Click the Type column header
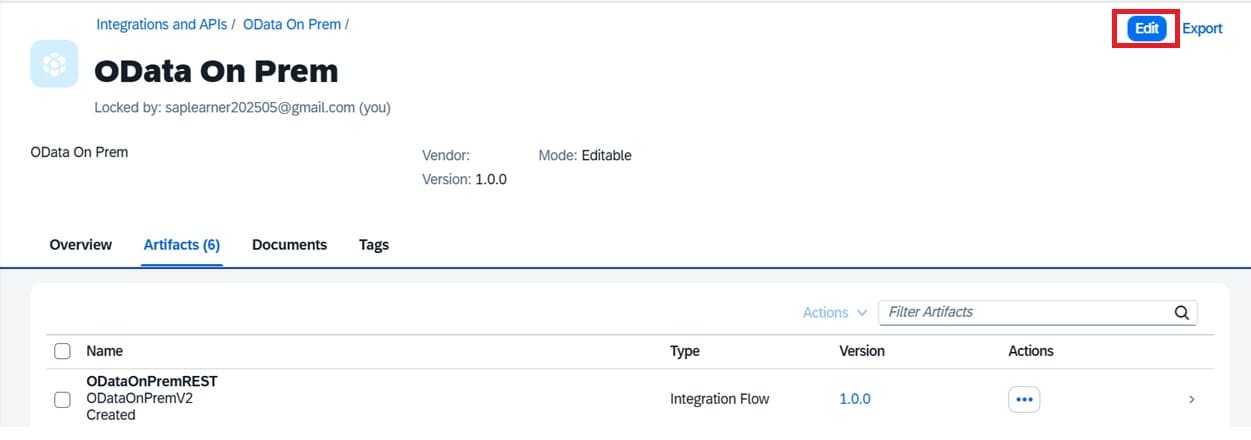Screen dimensions: 1251x440 pos(684,351)
